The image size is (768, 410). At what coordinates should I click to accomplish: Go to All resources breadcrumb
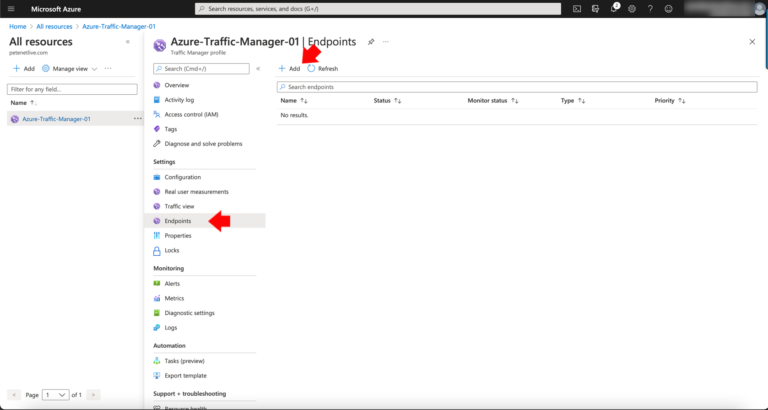tap(54, 26)
